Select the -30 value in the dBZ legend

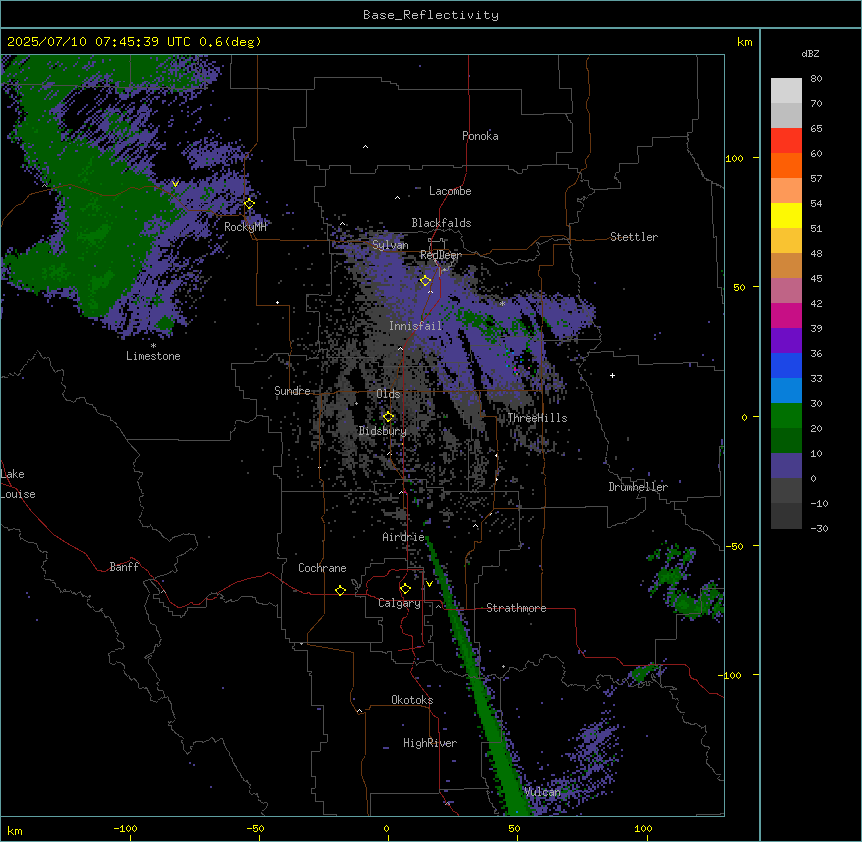(819, 528)
